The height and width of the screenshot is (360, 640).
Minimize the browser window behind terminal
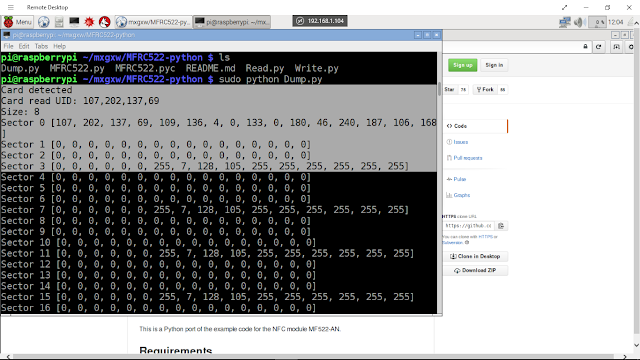(616, 35)
